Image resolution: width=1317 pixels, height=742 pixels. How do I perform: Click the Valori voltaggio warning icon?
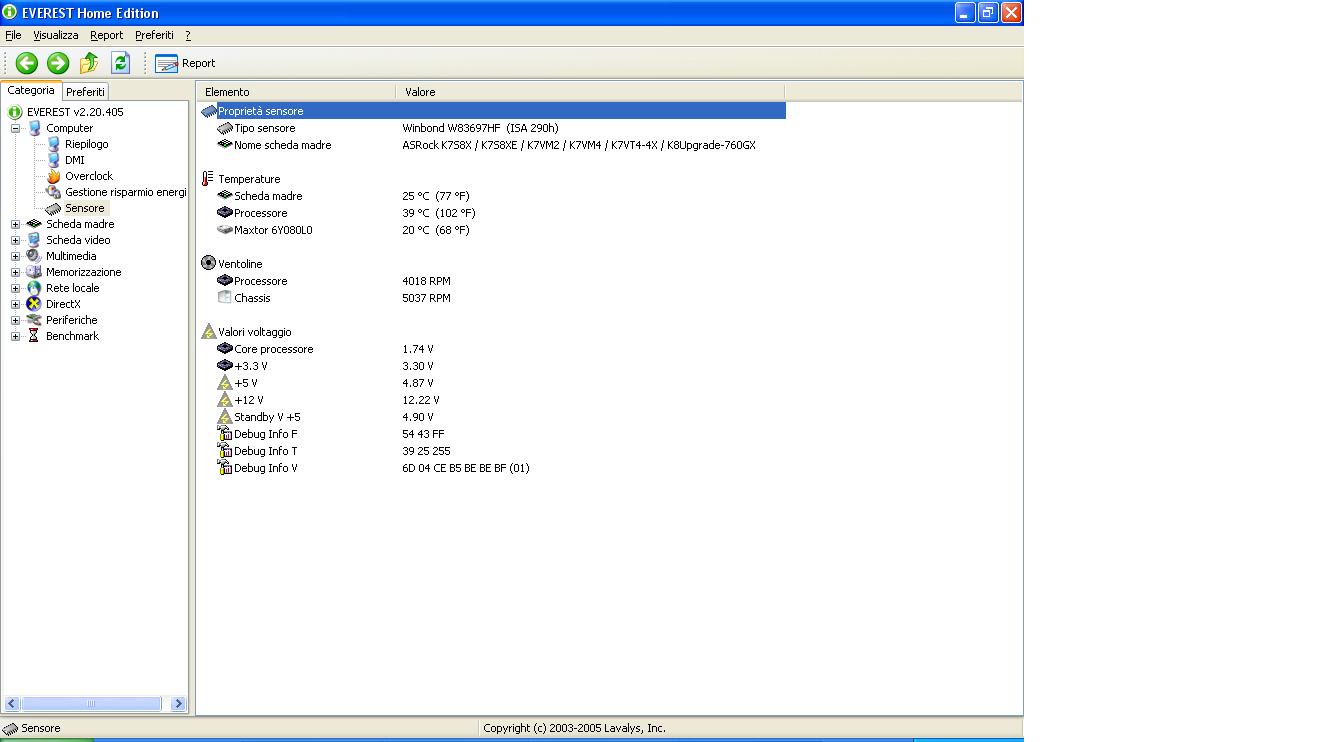[x=208, y=331]
